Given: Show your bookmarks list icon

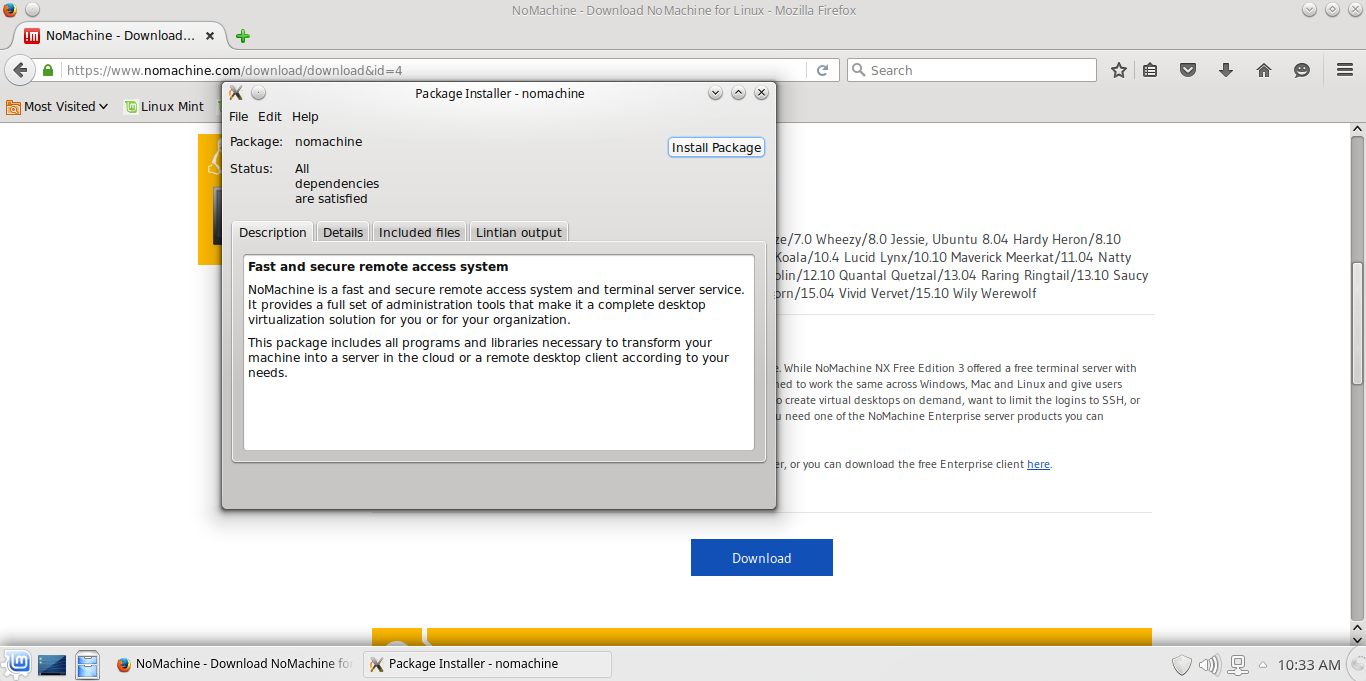Looking at the screenshot, I should [1150, 70].
